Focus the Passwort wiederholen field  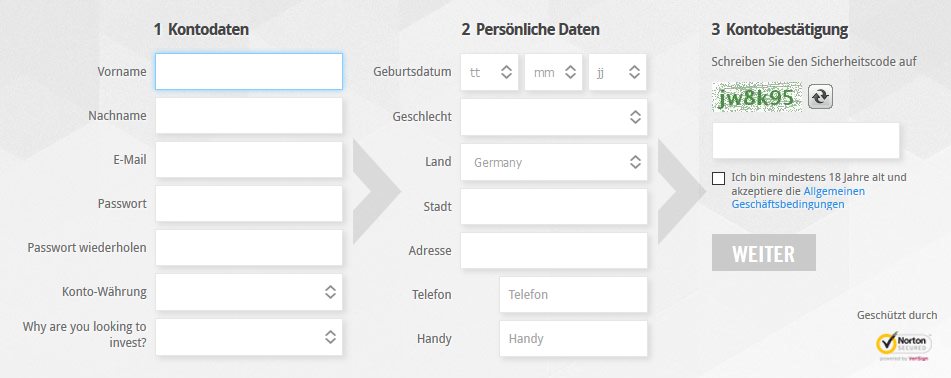click(x=249, y=248)
